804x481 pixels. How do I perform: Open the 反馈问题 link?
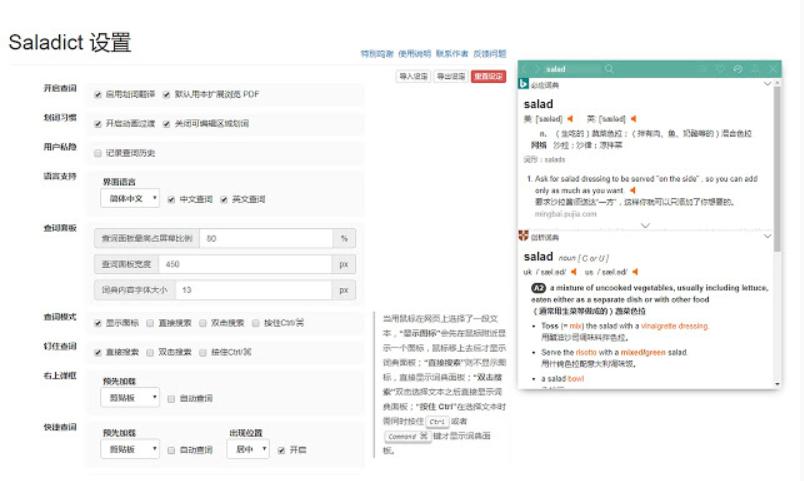(489, 54)
